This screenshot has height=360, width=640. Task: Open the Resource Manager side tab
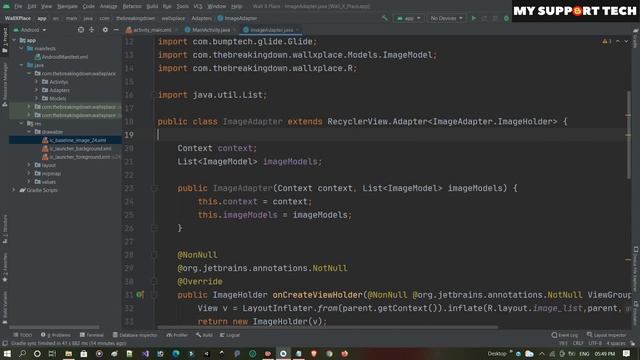[5, 84]
